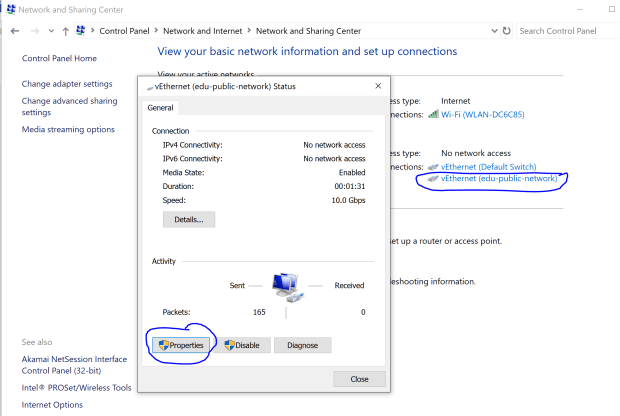Screen dimensions: 620x416
Task: Click the network computers activity icon
Action: (286, 287)
